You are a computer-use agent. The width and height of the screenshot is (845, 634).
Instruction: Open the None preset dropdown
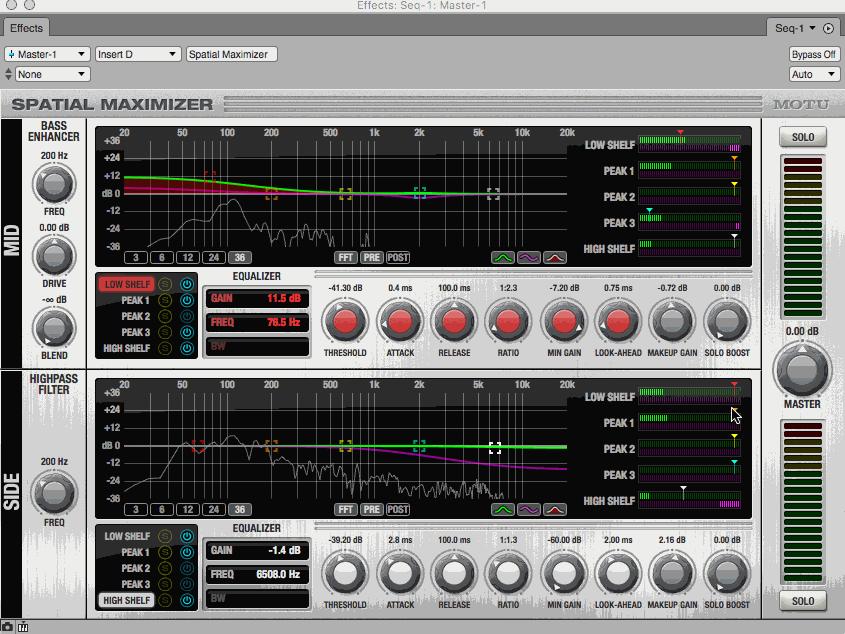52,74
